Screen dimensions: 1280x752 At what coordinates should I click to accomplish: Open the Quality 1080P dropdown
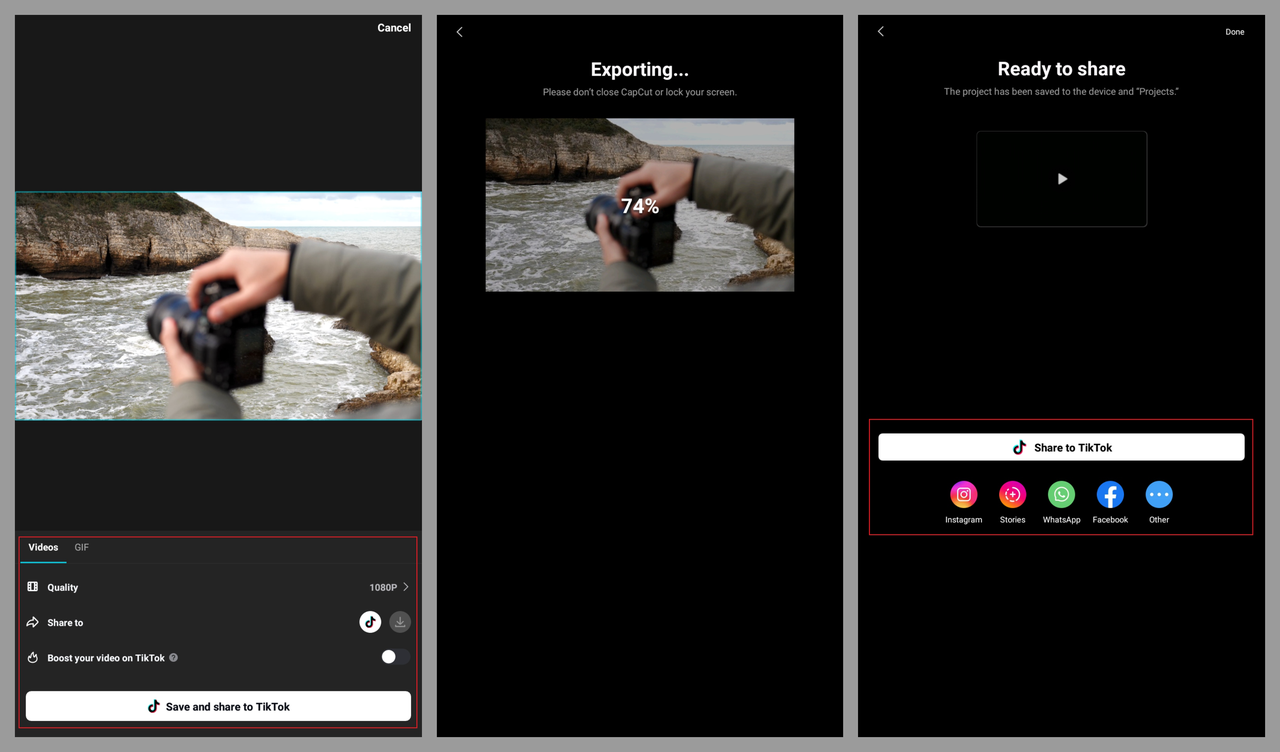click(389, 587)
